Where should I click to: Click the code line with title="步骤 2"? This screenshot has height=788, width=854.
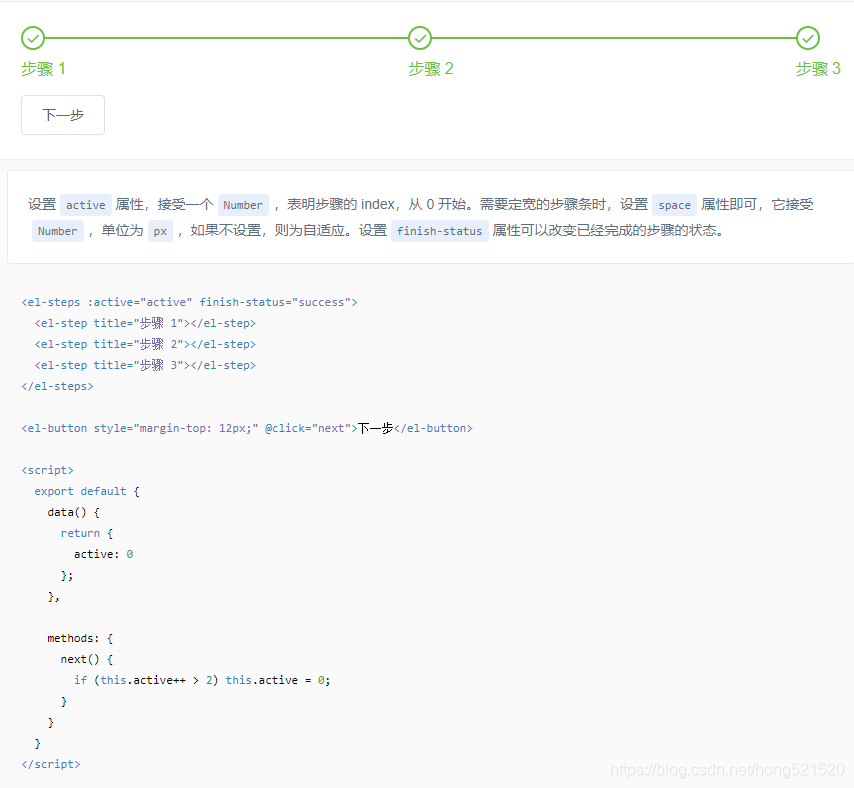(x=145, y=344)
